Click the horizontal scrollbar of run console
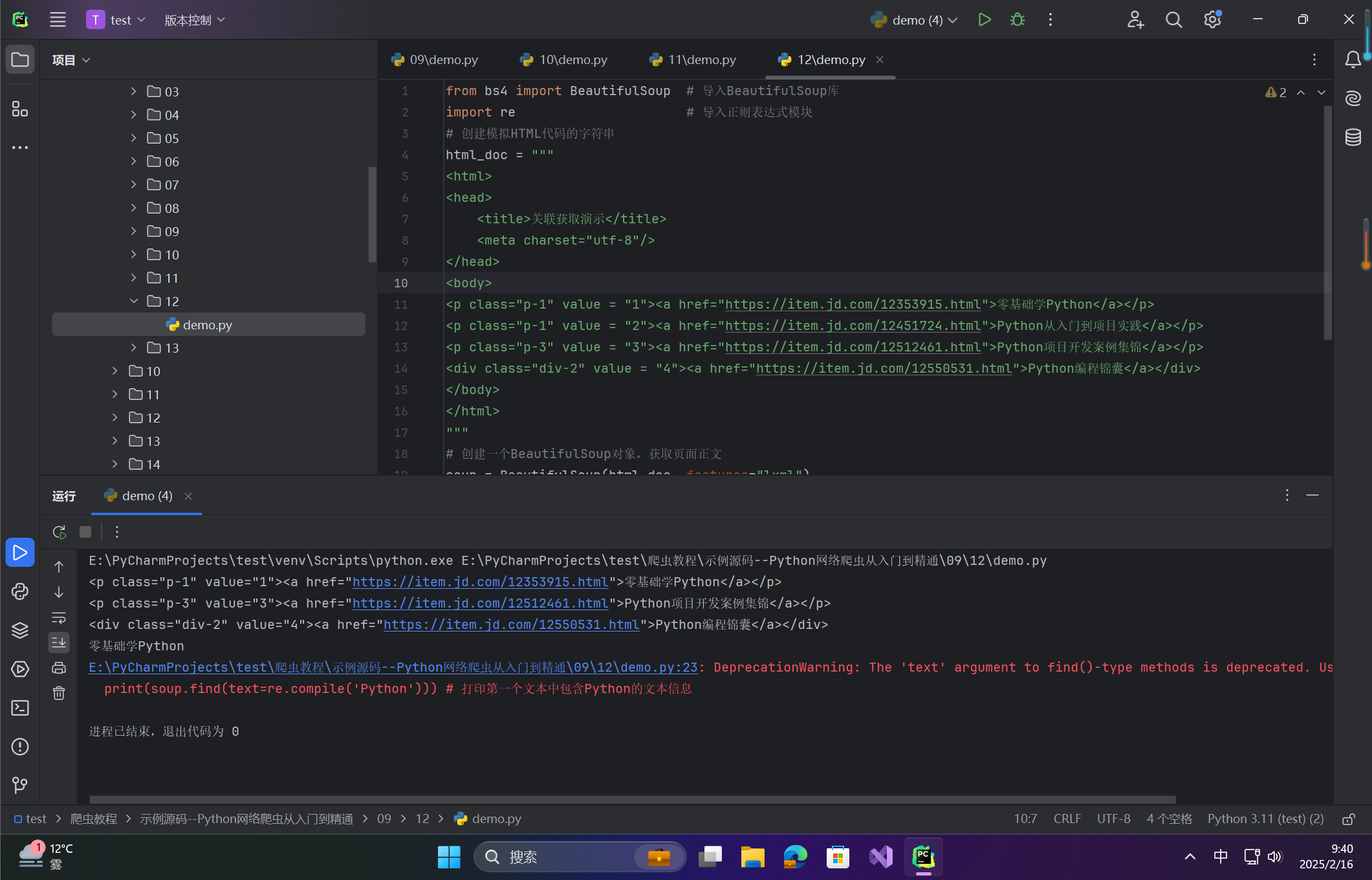Image resolution: width=1372 pixels, height=880 pixels. pos(632,800)
